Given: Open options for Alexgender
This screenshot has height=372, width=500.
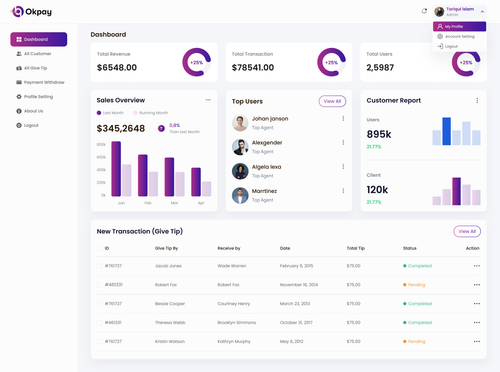Looking at the screenshot, I should 343,143.
